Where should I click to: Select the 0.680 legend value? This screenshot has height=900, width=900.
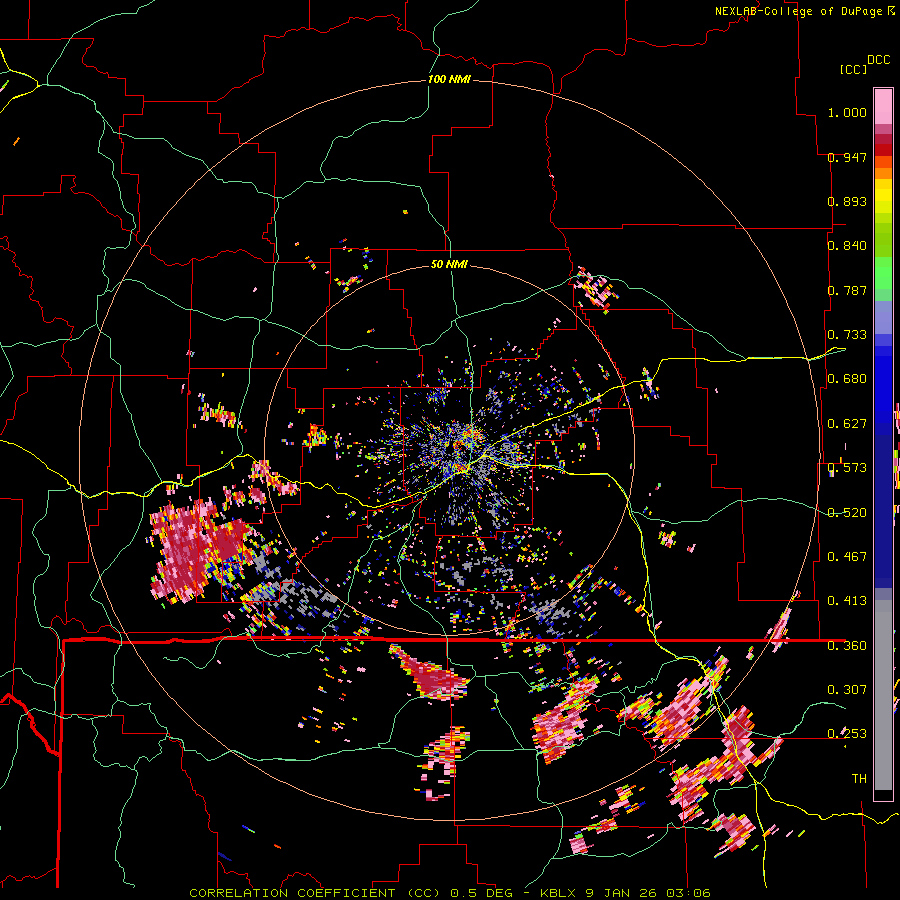point(847,379)
